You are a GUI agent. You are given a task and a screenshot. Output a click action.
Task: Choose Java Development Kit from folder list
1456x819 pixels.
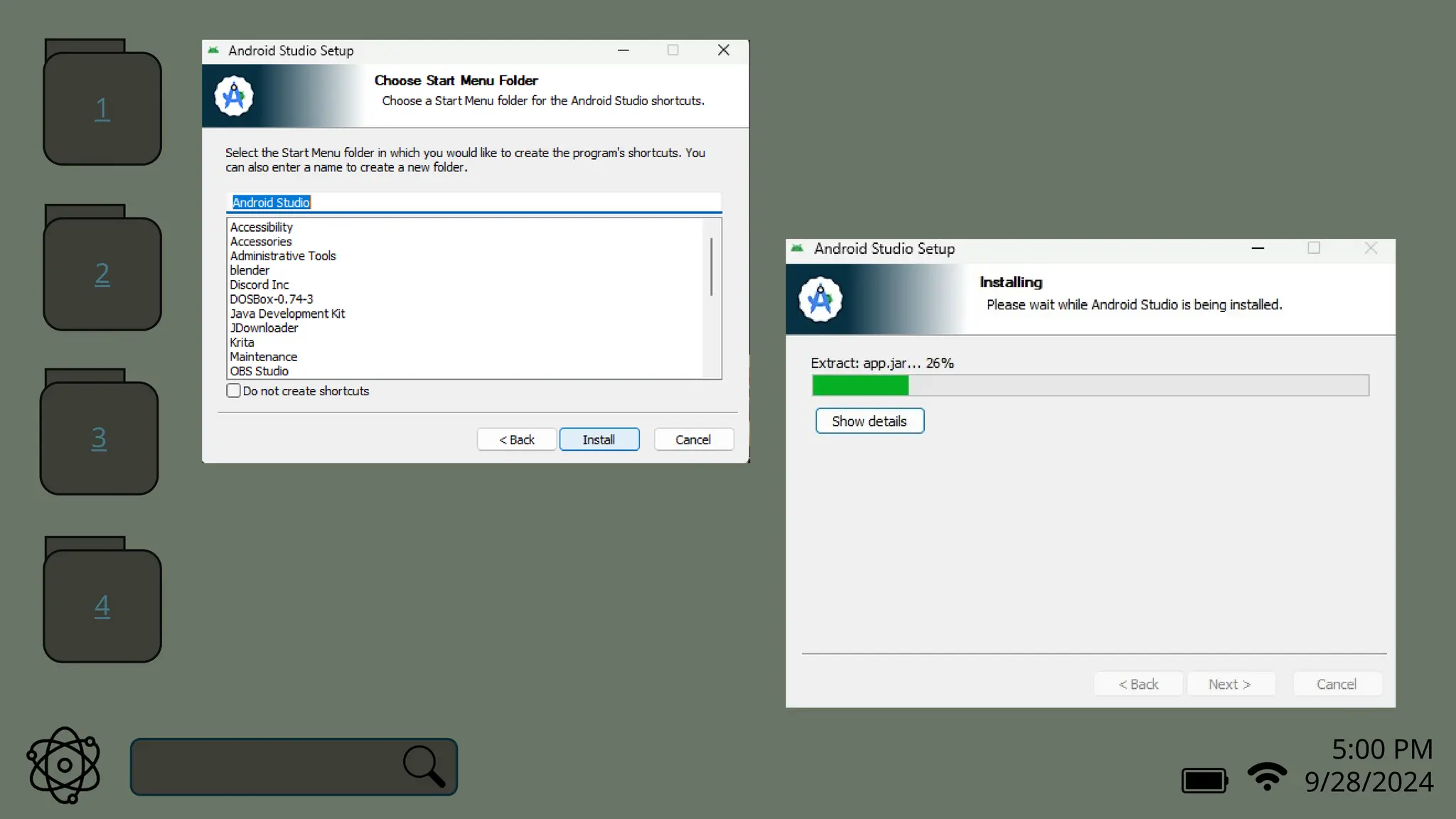click(287, 314)
